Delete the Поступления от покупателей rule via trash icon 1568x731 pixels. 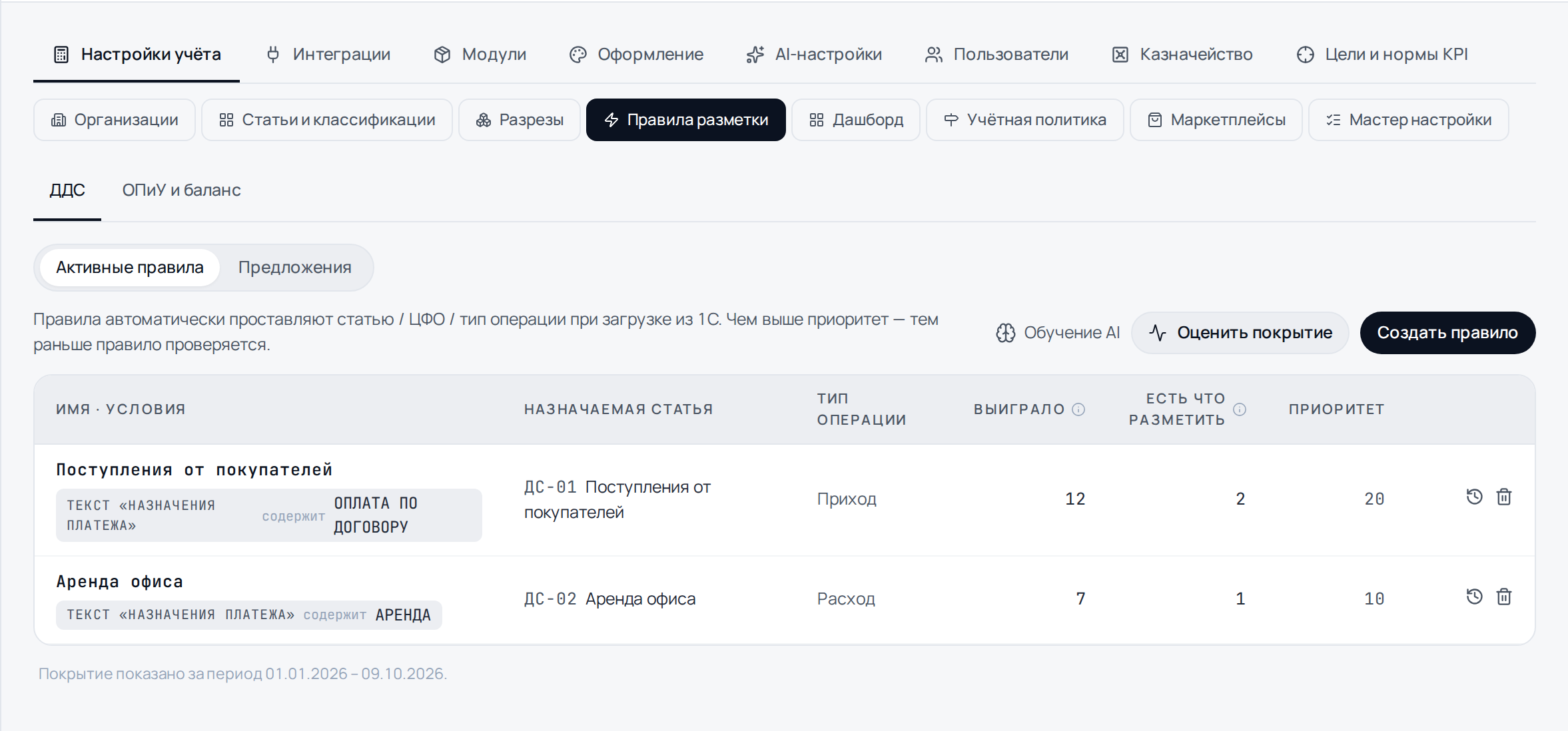pos(1504,497)
